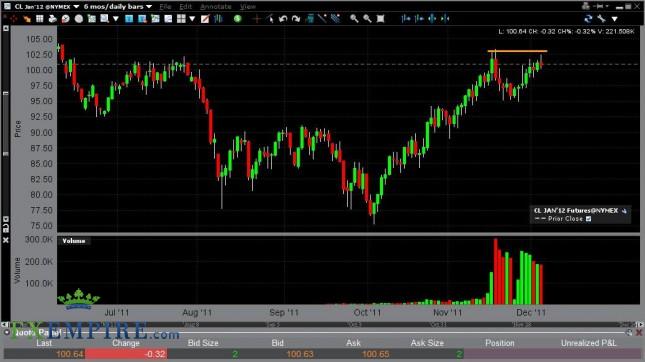Click the teal trash delete icon
Viewport: 645px width, 362px height.
(x=310, y=19)
